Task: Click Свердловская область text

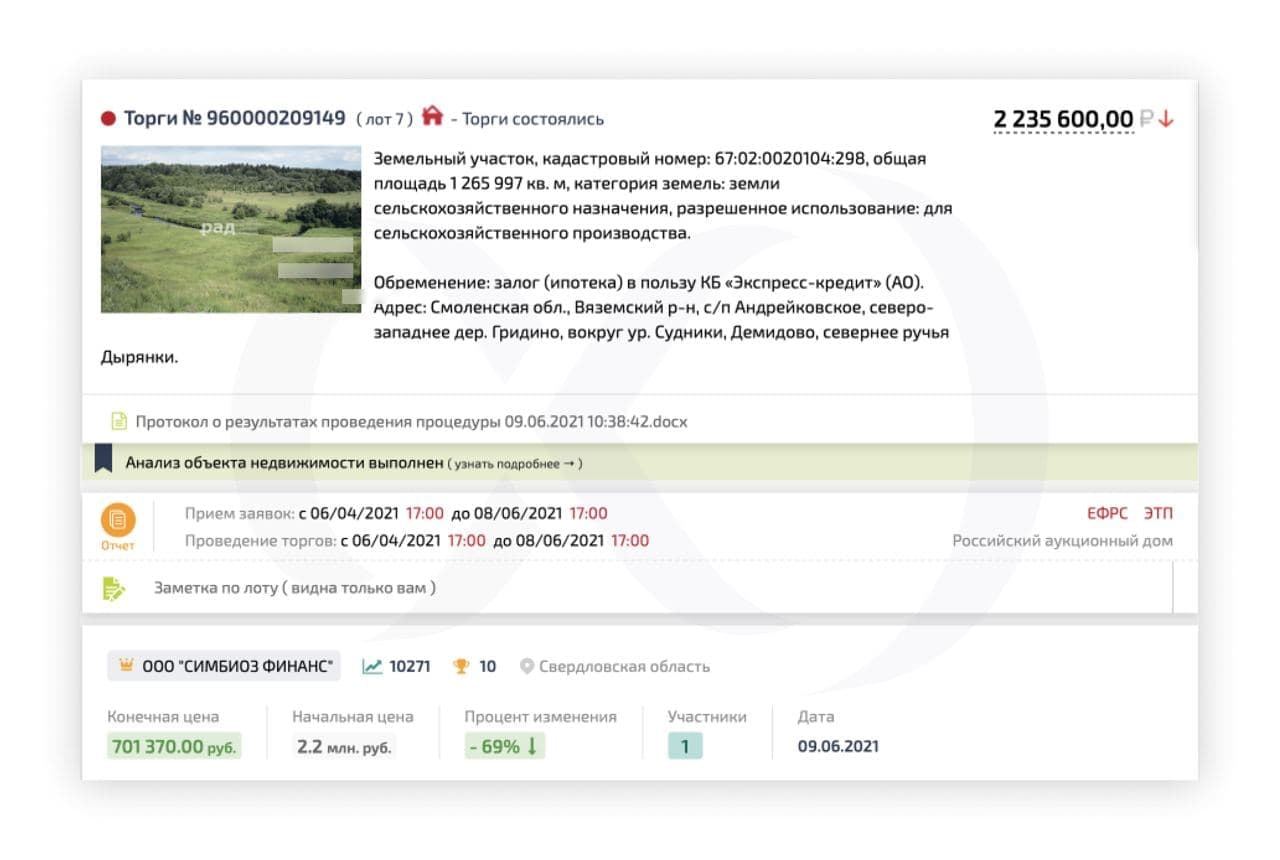Action: click(624, 666)
